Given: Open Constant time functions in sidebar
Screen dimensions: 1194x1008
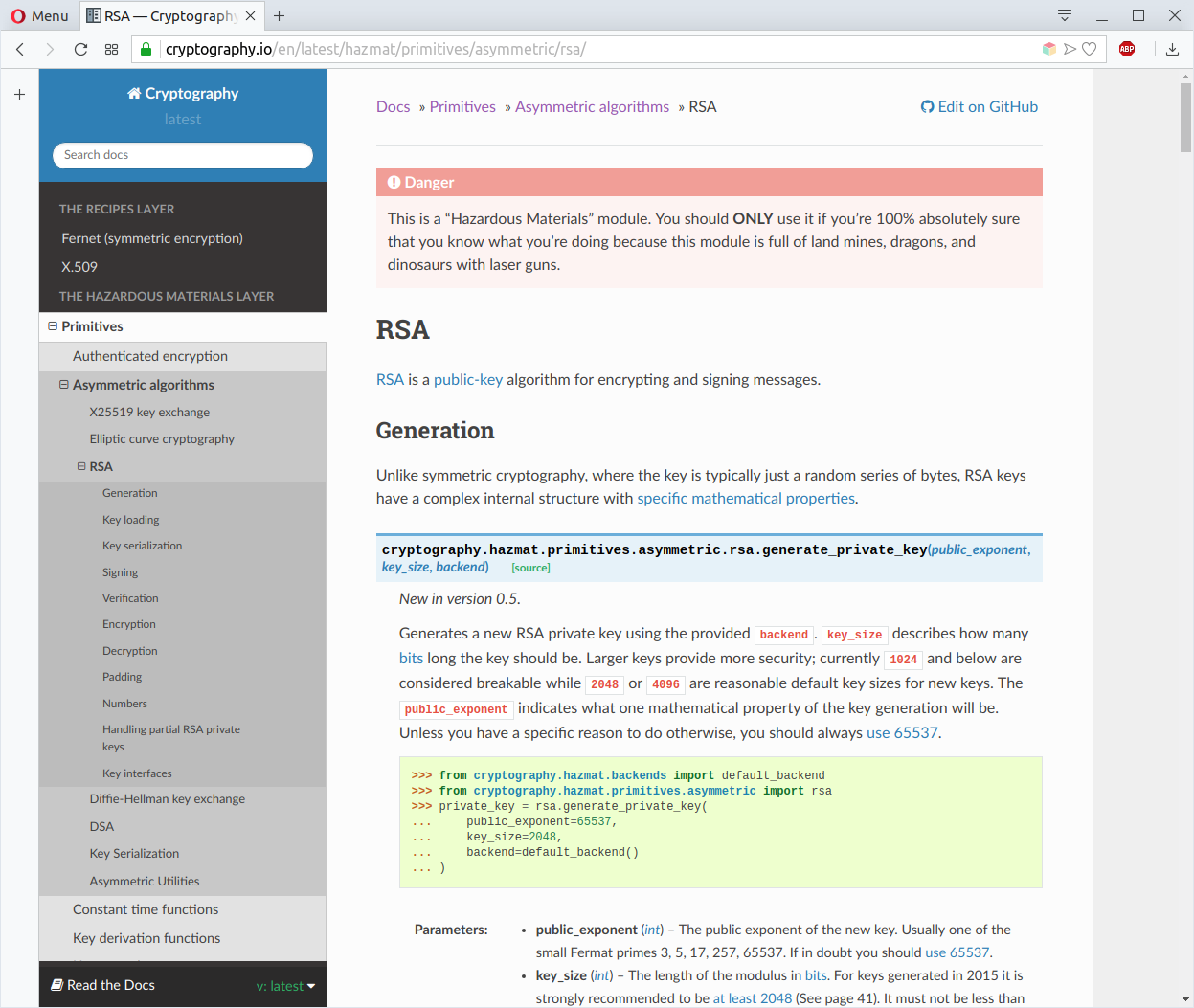Looking at the screenshot, I should click(x=146, y=909).
